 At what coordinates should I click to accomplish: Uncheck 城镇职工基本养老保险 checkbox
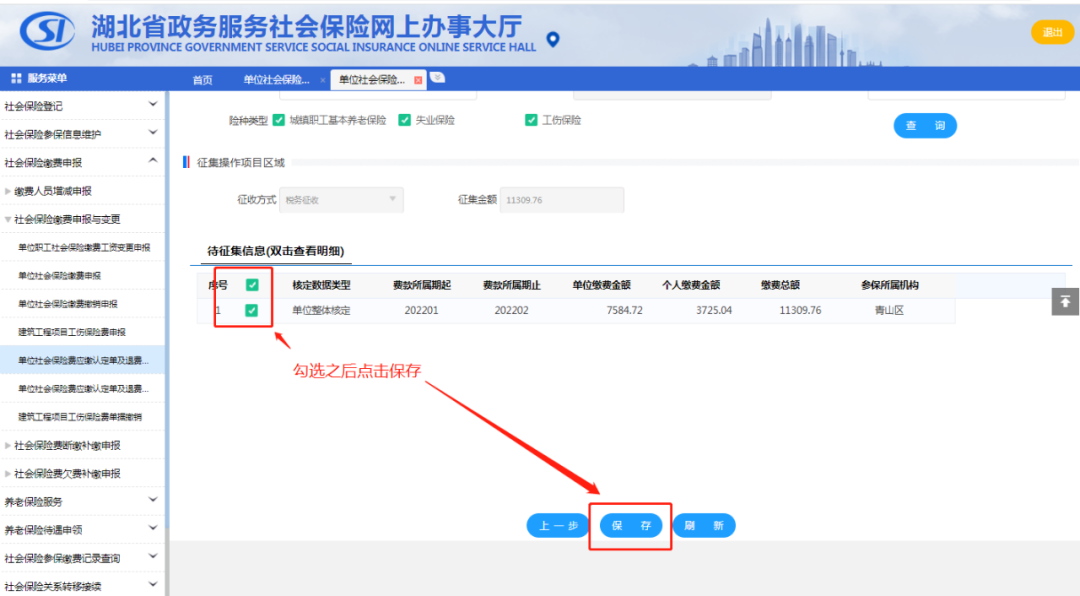[278, 120]
